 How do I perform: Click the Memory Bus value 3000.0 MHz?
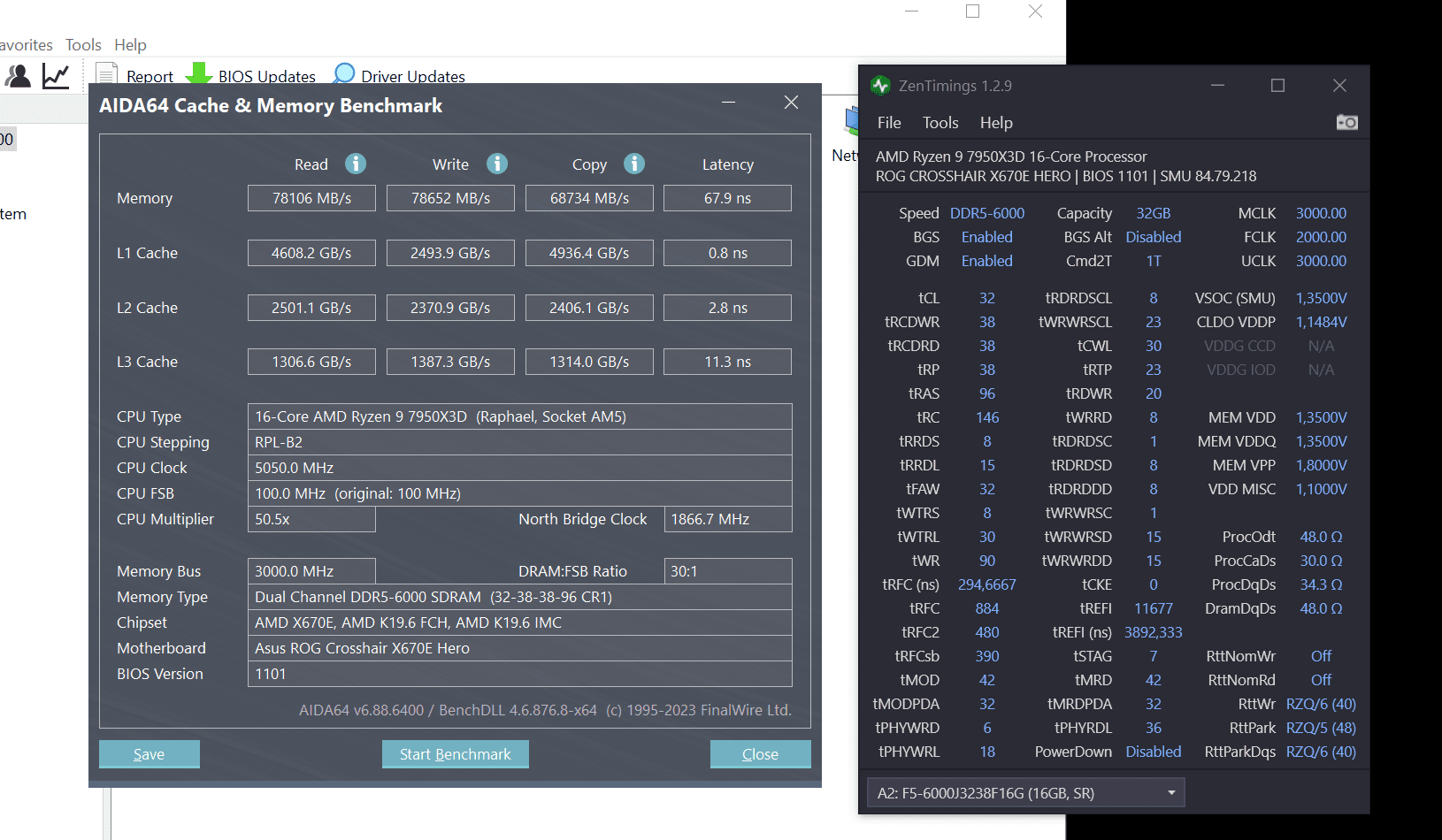click(x=311, y=571)
